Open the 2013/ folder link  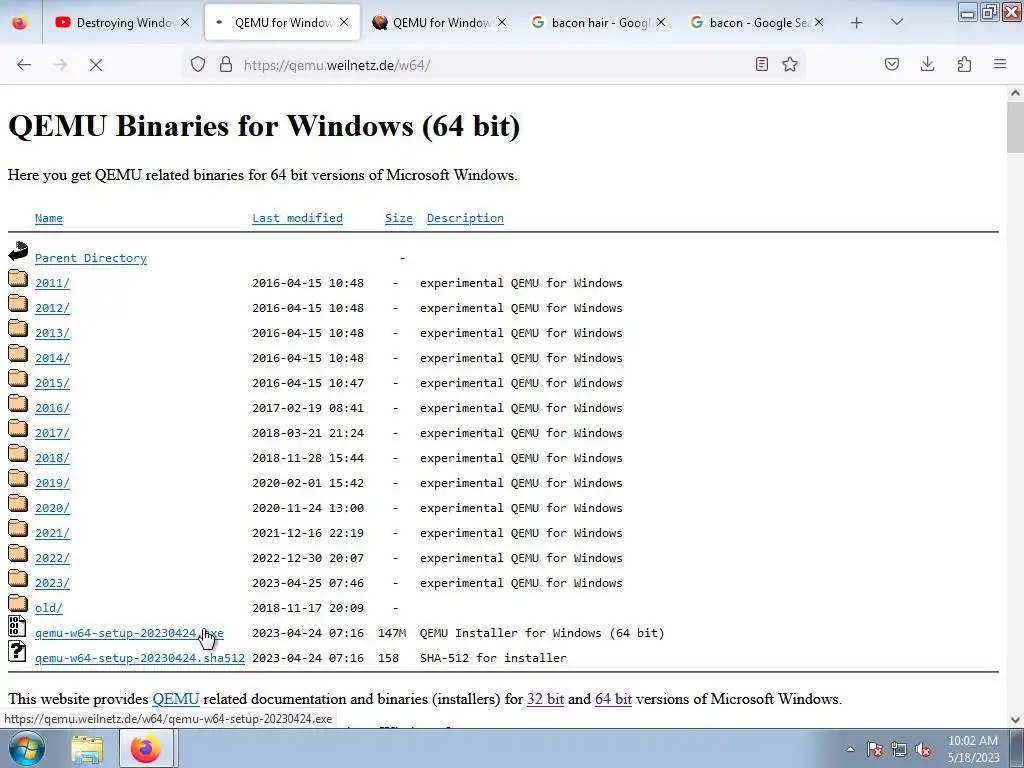(x=52, y=333)
